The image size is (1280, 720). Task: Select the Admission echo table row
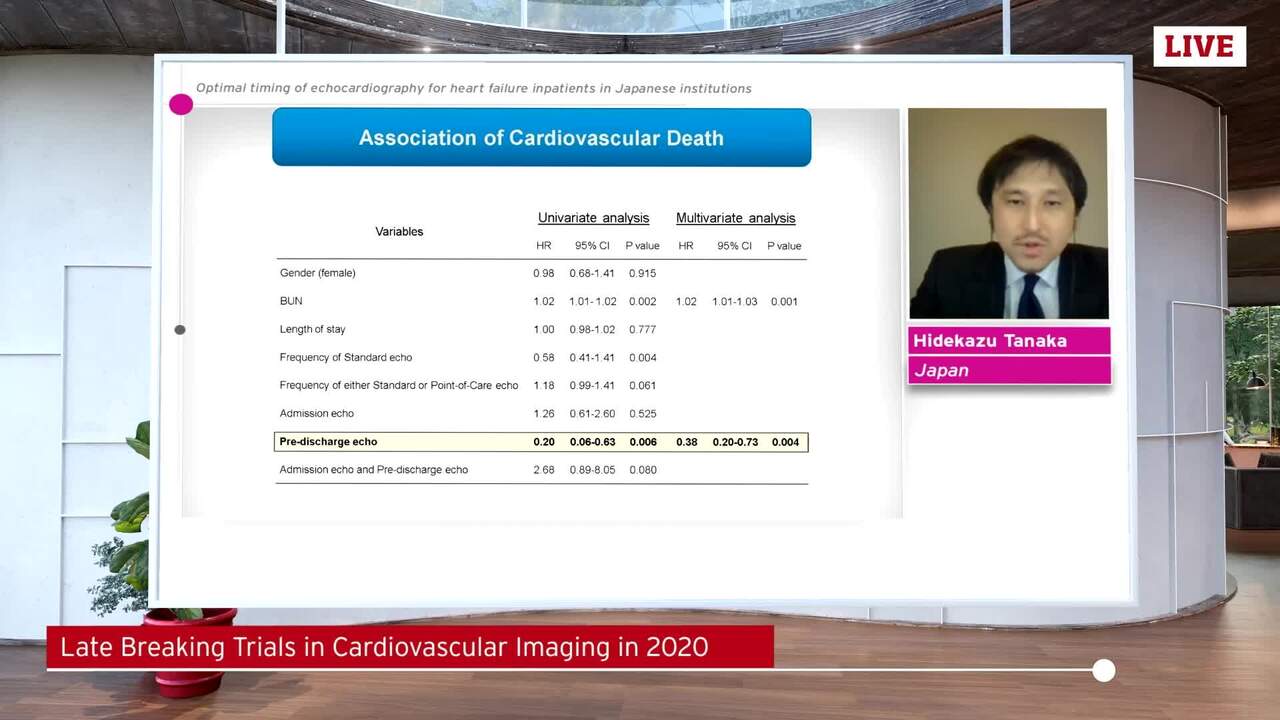[x=317, y=413]
